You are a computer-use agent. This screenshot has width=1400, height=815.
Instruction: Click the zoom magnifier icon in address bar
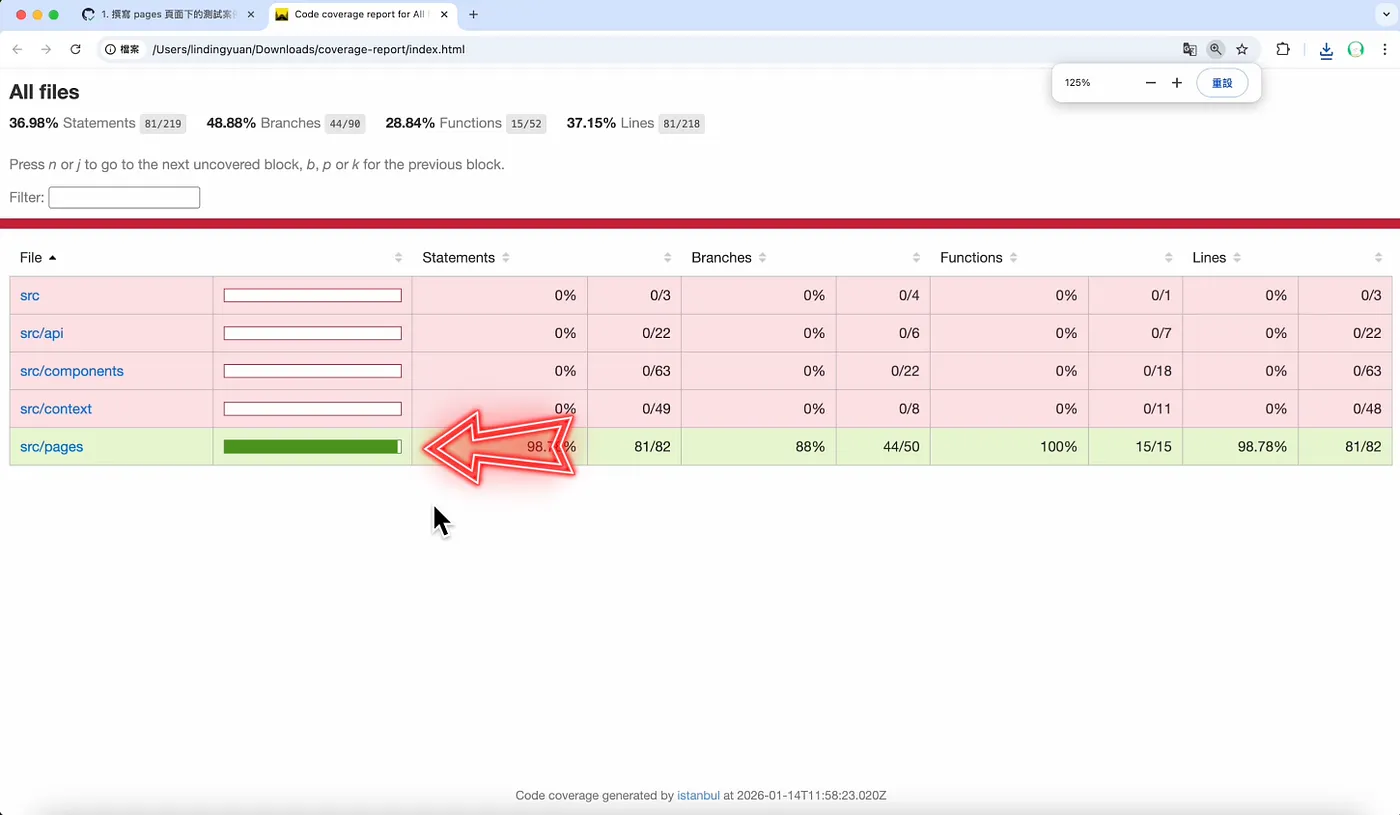[x=1215, y=49]
